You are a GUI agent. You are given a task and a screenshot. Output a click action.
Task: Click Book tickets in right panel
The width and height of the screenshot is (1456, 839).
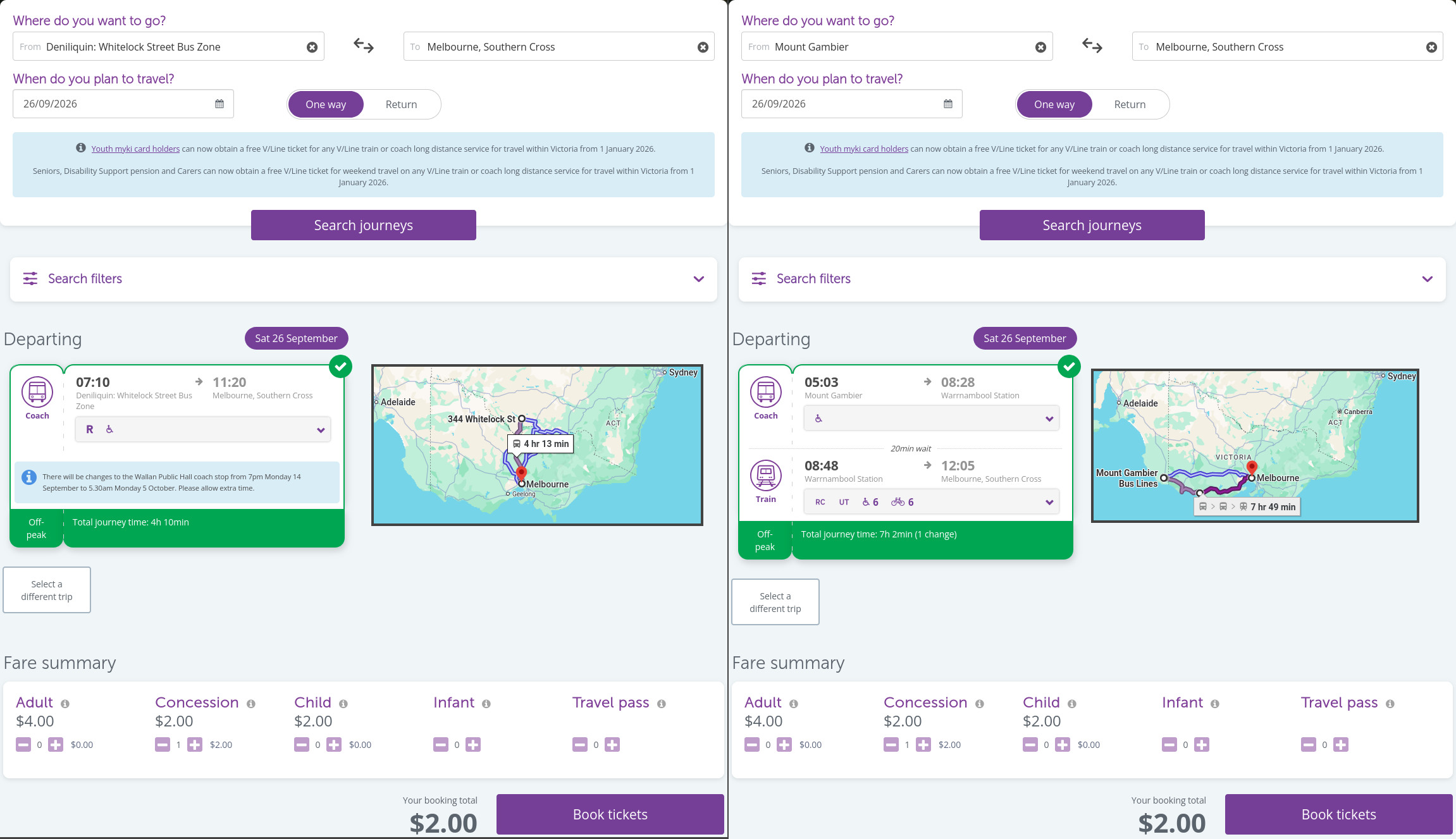[x=1338, y=814]
